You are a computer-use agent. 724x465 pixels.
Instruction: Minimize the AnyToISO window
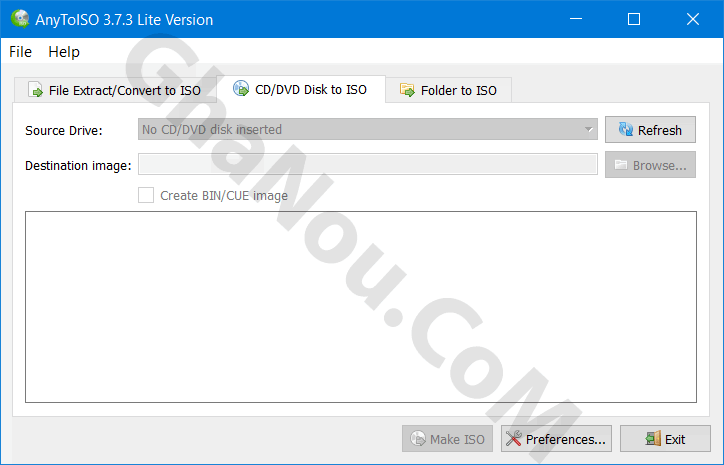point(575,19)
